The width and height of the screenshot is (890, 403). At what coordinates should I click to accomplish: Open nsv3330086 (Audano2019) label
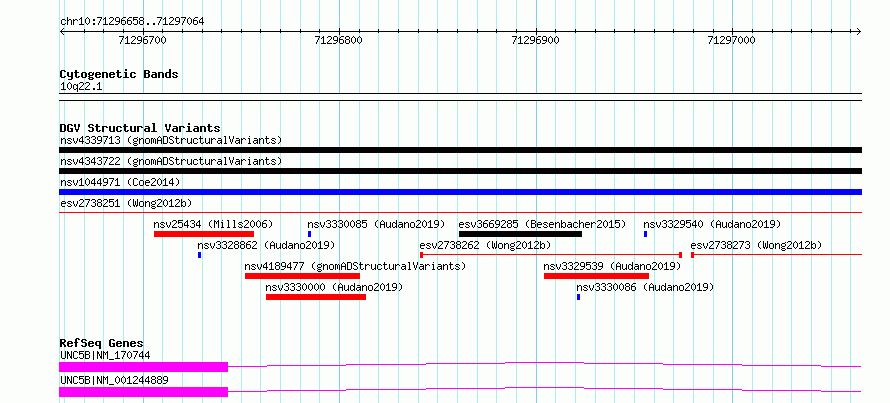coord(645,287)
